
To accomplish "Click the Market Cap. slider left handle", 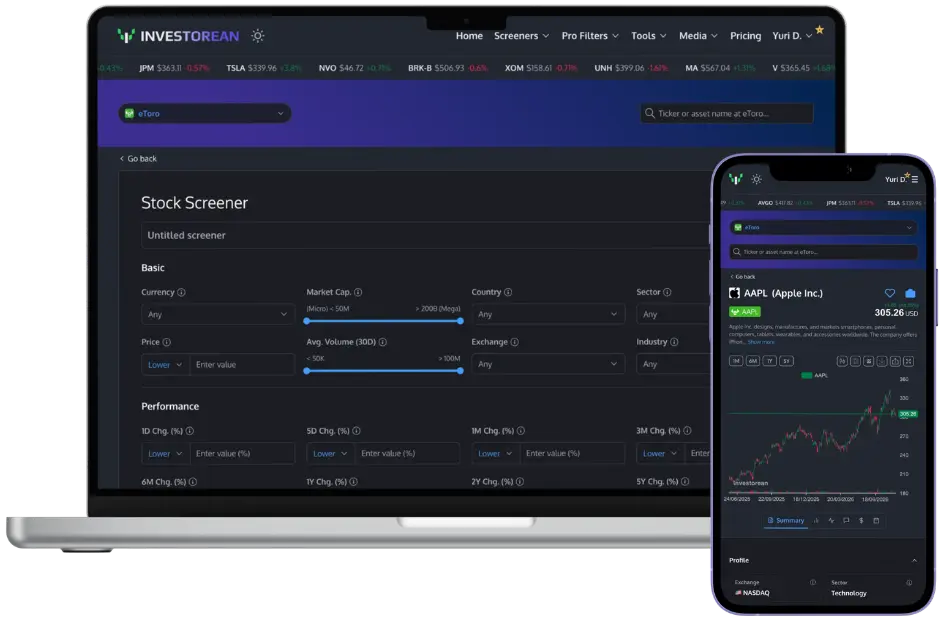I will point(307,321).
